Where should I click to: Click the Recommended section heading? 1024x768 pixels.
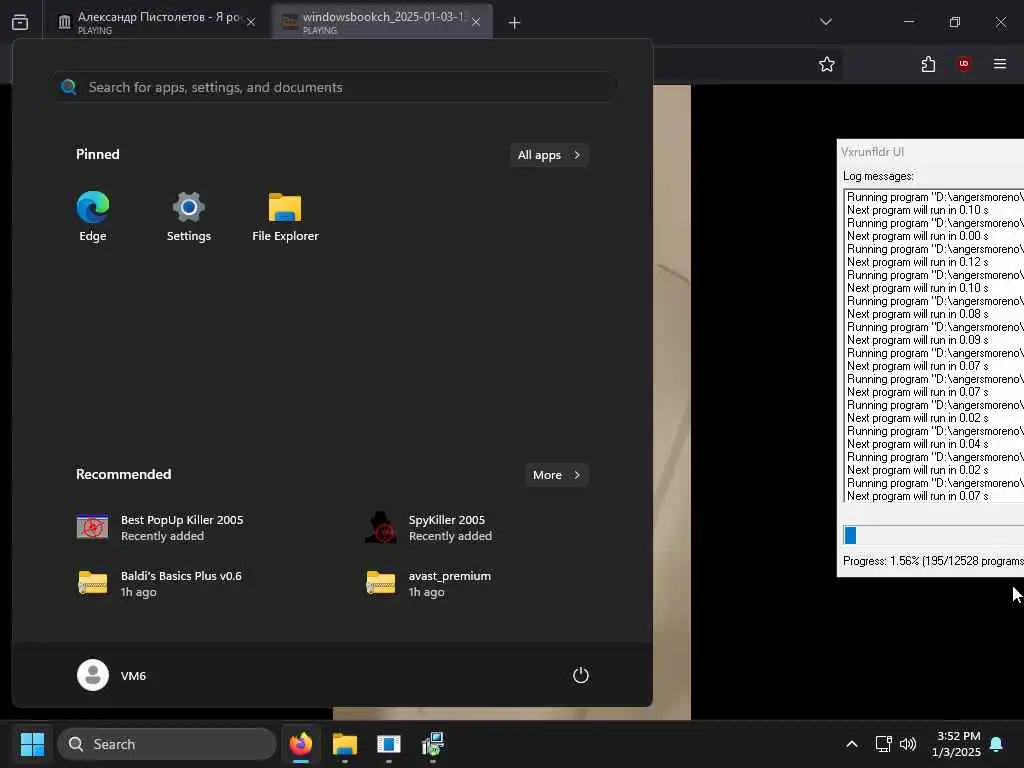(123, 474)
